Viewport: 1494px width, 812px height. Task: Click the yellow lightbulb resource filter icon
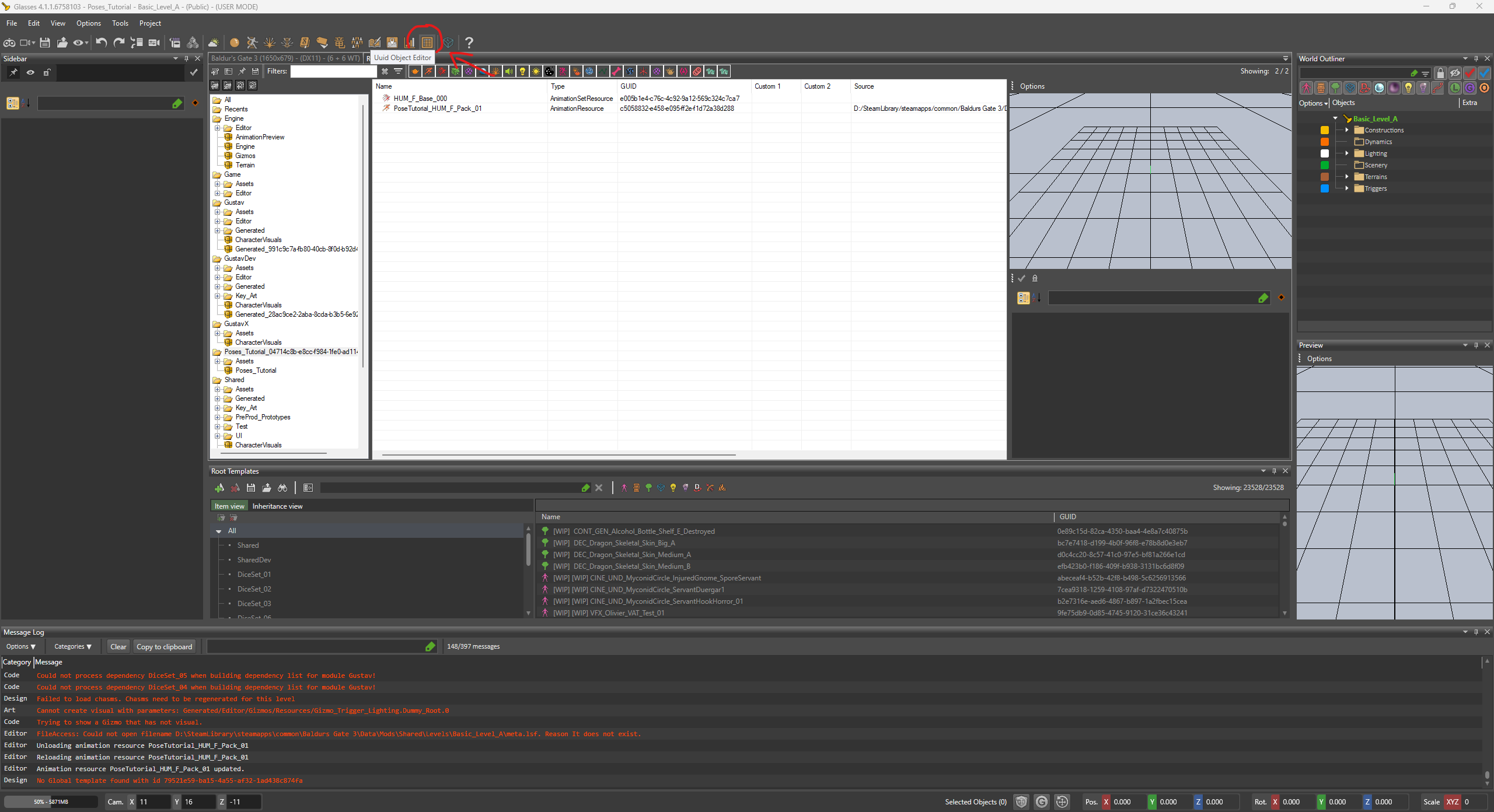[x=522, y=71]
